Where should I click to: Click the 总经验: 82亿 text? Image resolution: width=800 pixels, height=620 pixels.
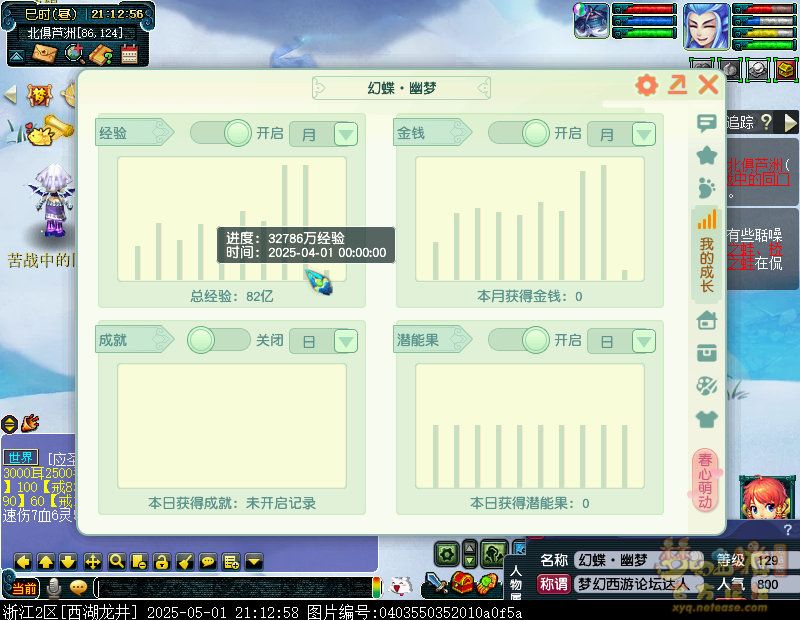pyautogui.click(x=232, y=296)
